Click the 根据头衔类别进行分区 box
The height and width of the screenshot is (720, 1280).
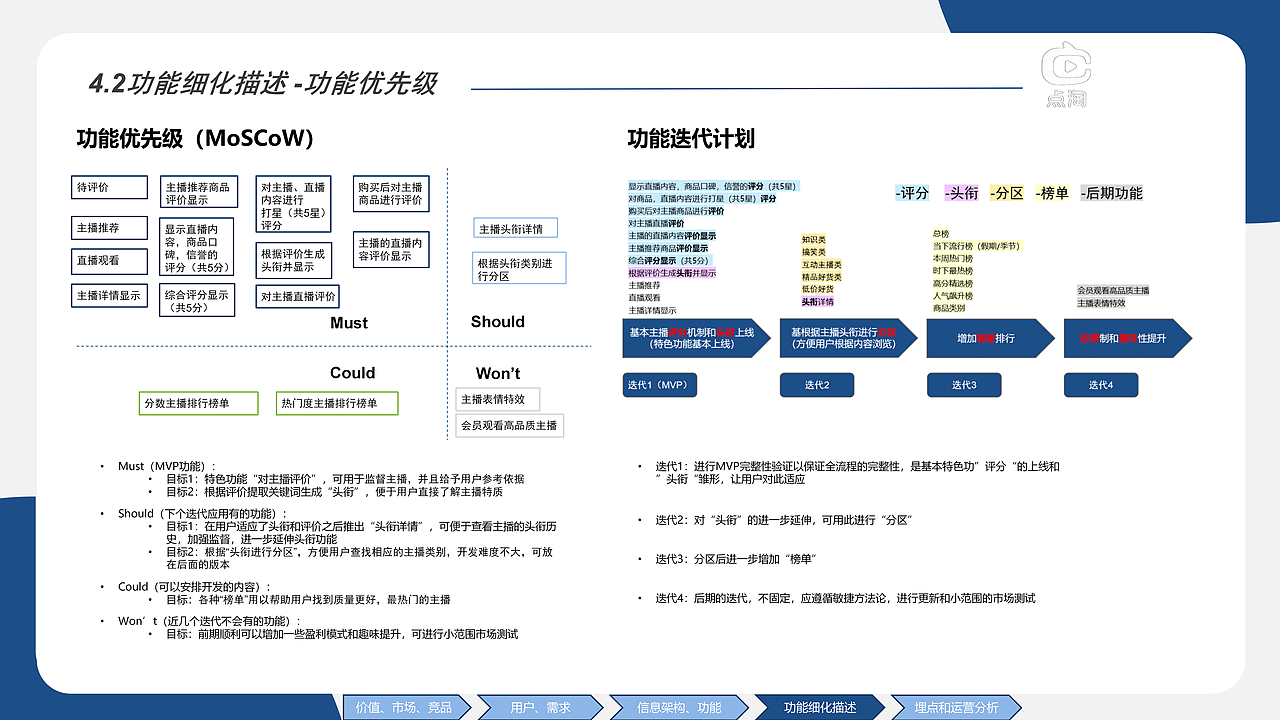tap(520, 269)
